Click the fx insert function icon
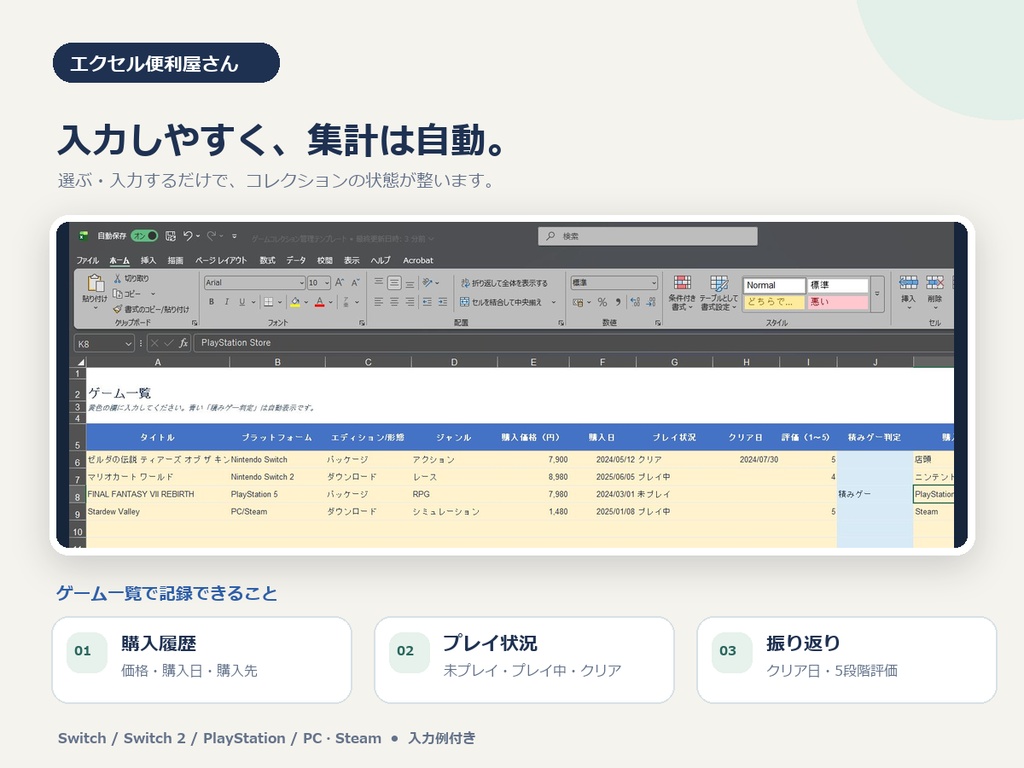This screenshot has width=1024, height=768. (x=184, y=343)
